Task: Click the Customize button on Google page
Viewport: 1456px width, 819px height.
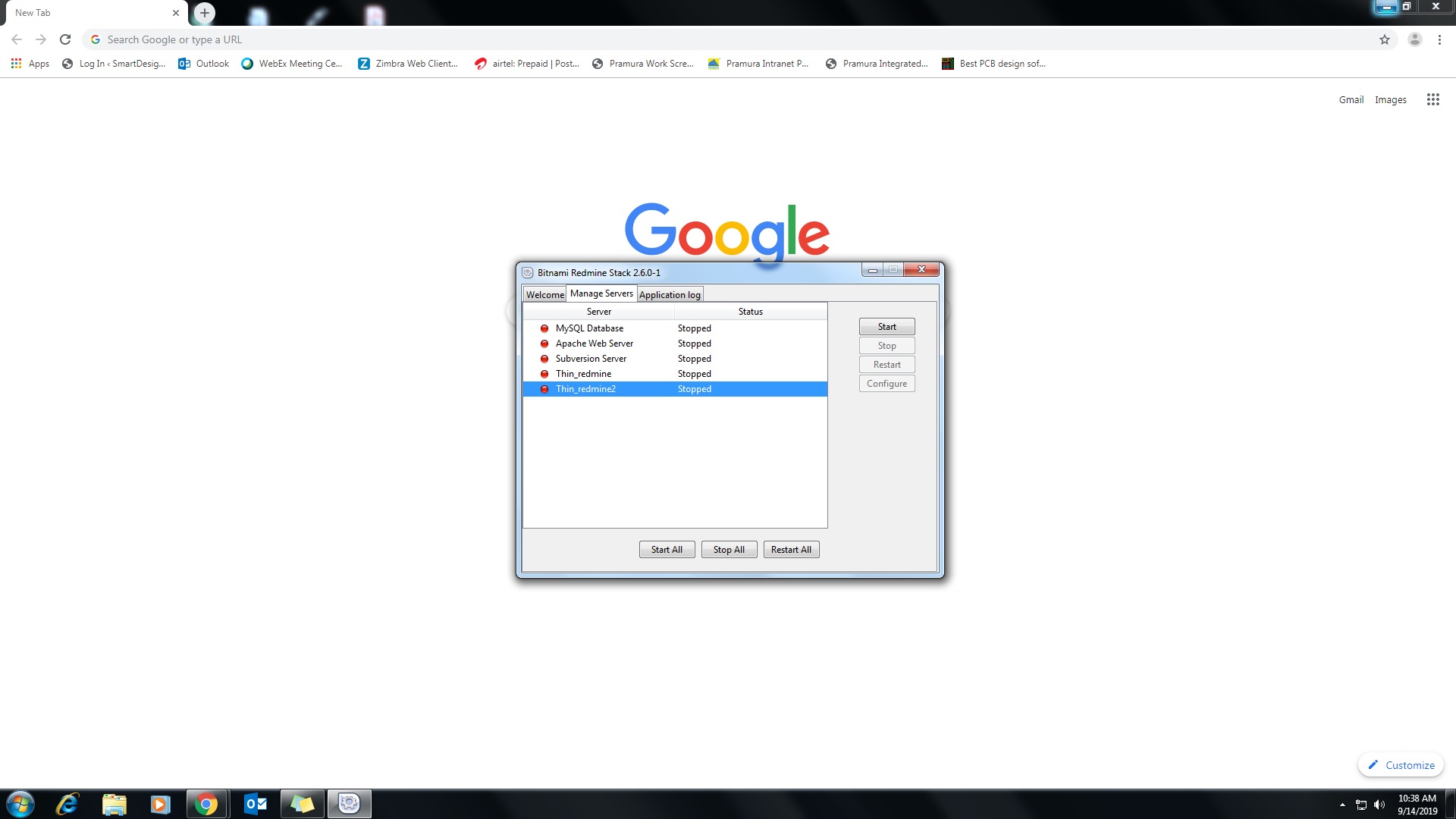Action: pyautogui.click(x=1401, y=765)
